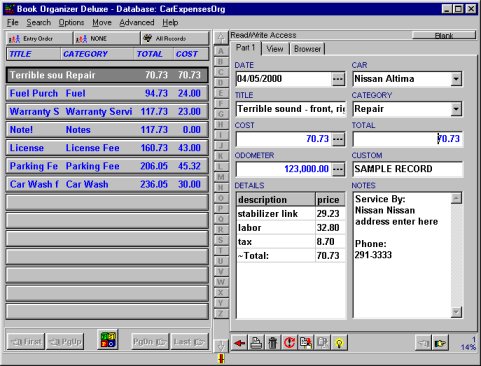Open the CATEGORY dropdown showing Repair
481x366 pixels.
click(x=456, y=109)
